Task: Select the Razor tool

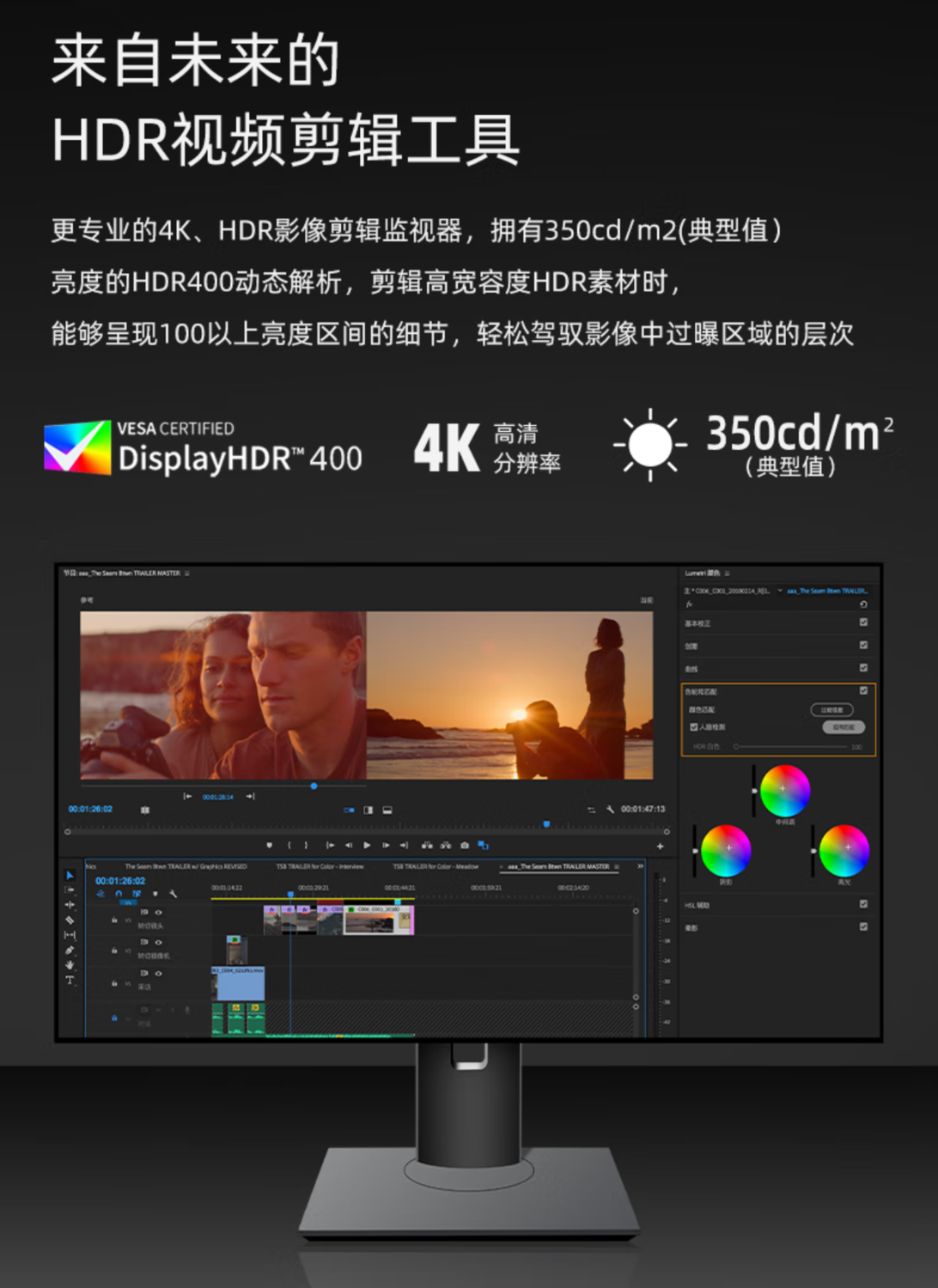Action: (x=70, y=920)
